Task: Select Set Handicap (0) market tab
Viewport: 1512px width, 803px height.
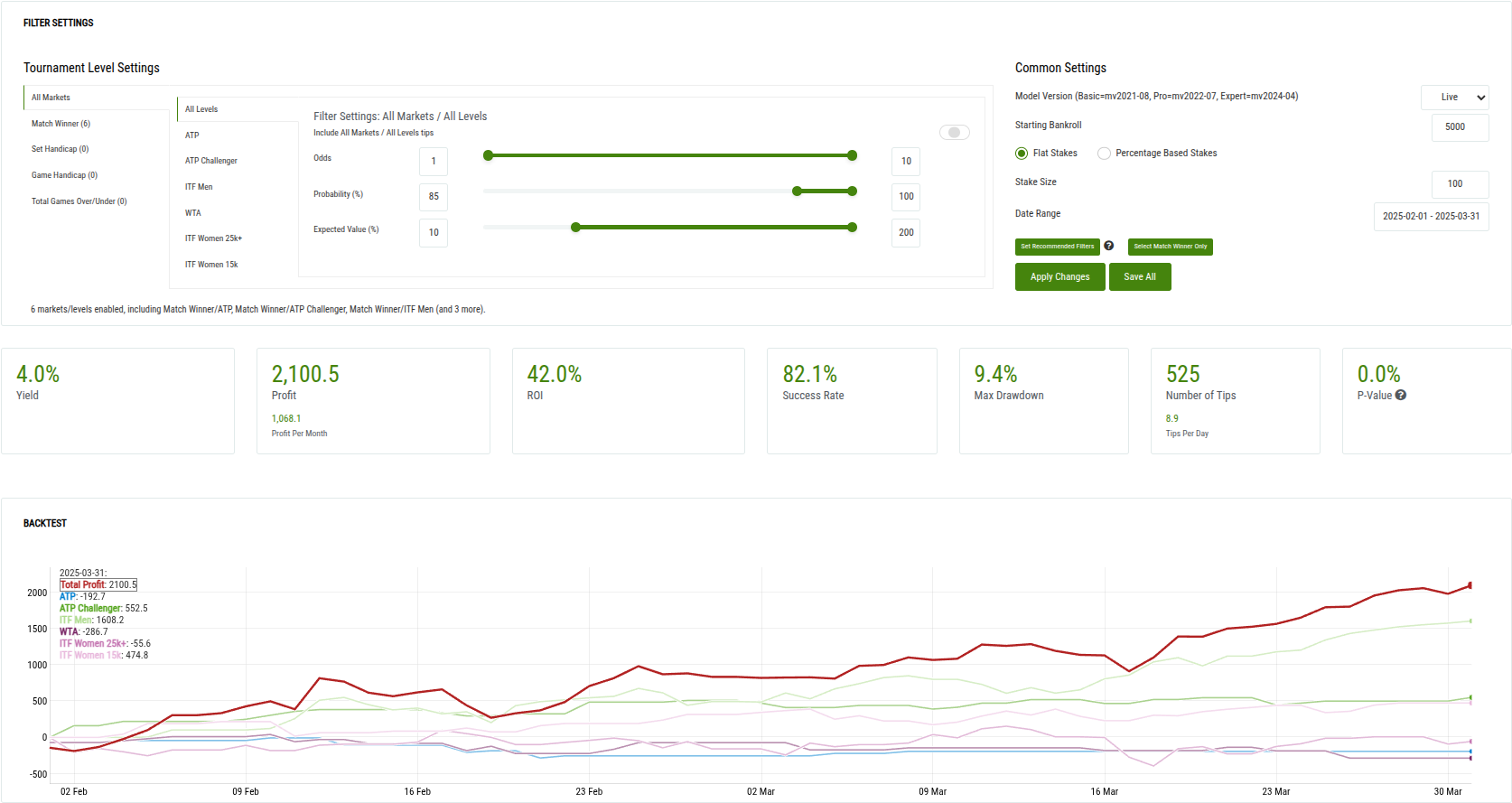Action: click(60, 149)
